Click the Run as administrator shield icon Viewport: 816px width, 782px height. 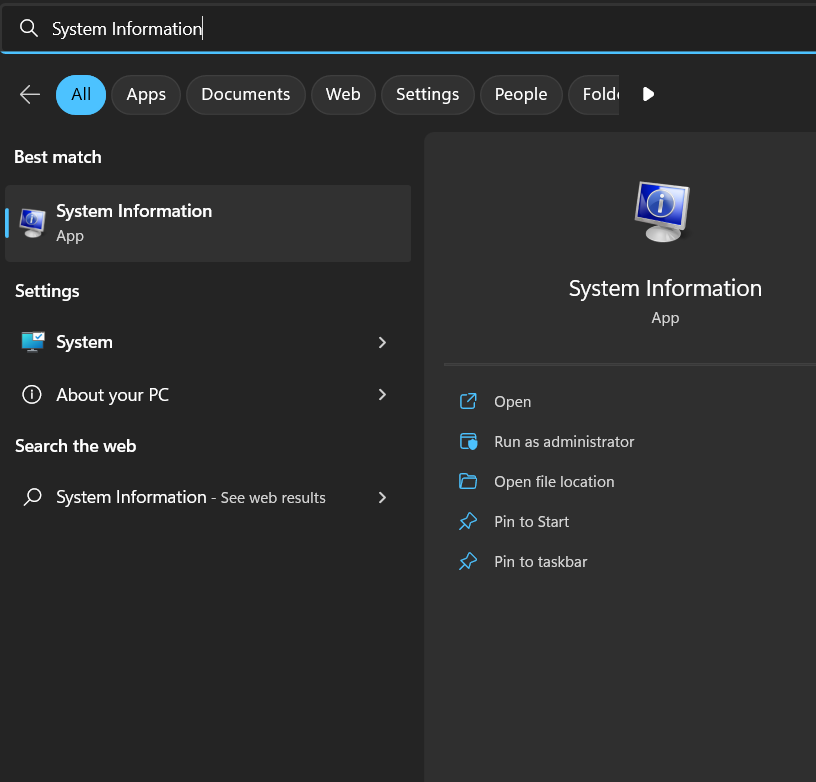pos(468,441)
